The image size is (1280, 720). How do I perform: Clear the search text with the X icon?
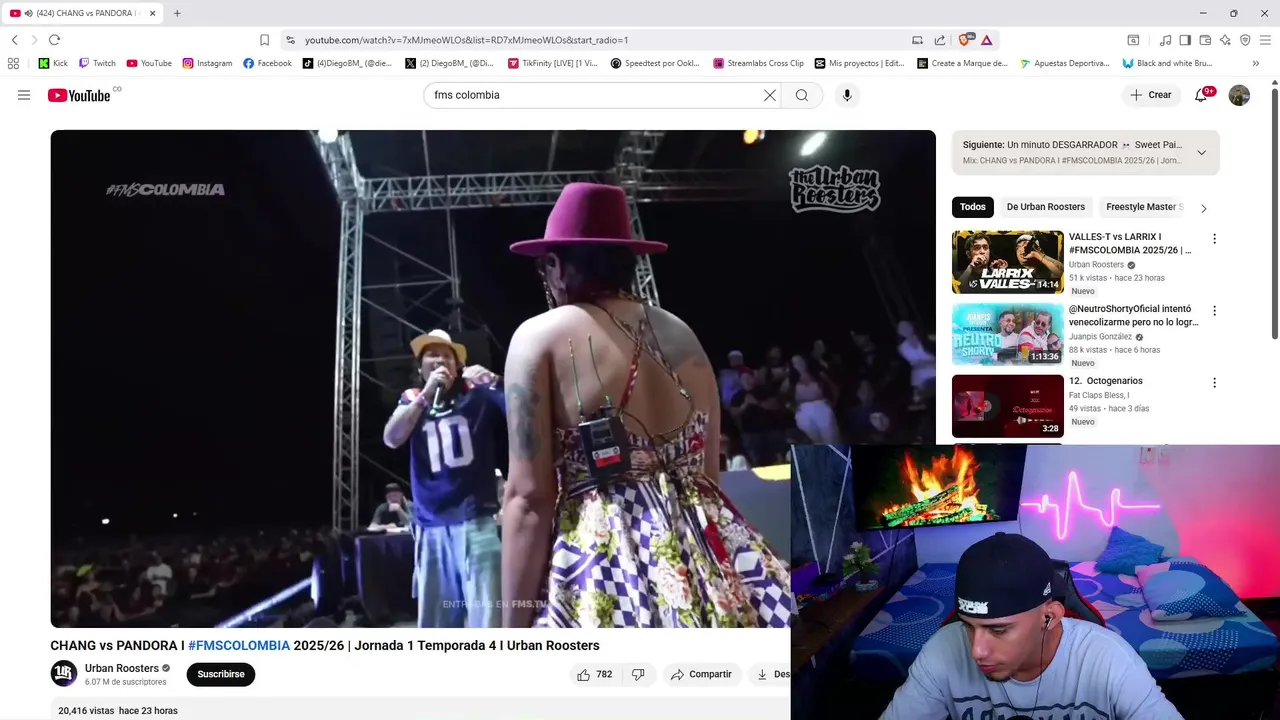pos(770,95)
